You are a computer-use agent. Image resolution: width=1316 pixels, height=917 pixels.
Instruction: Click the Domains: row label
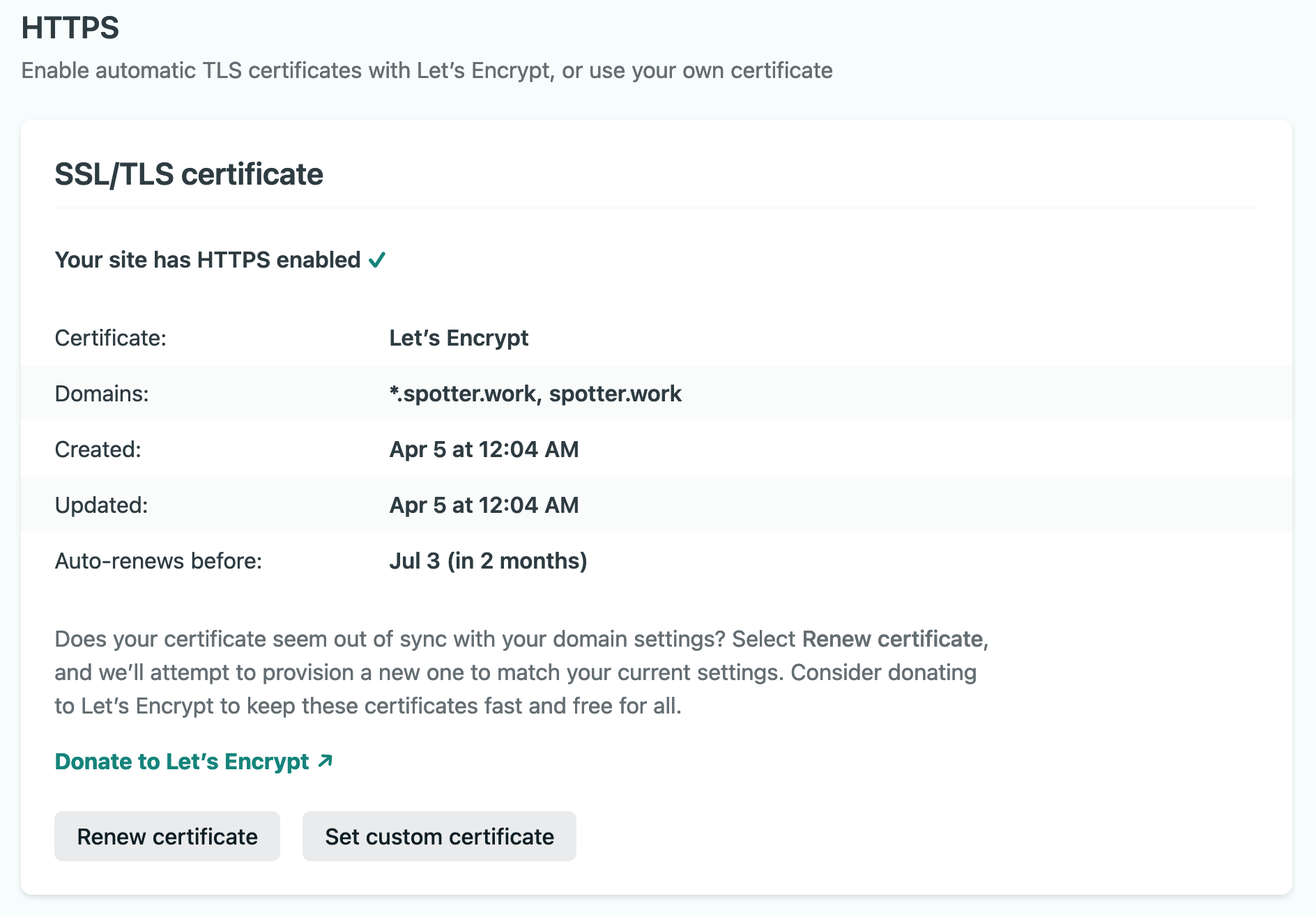tap(102, 394)
